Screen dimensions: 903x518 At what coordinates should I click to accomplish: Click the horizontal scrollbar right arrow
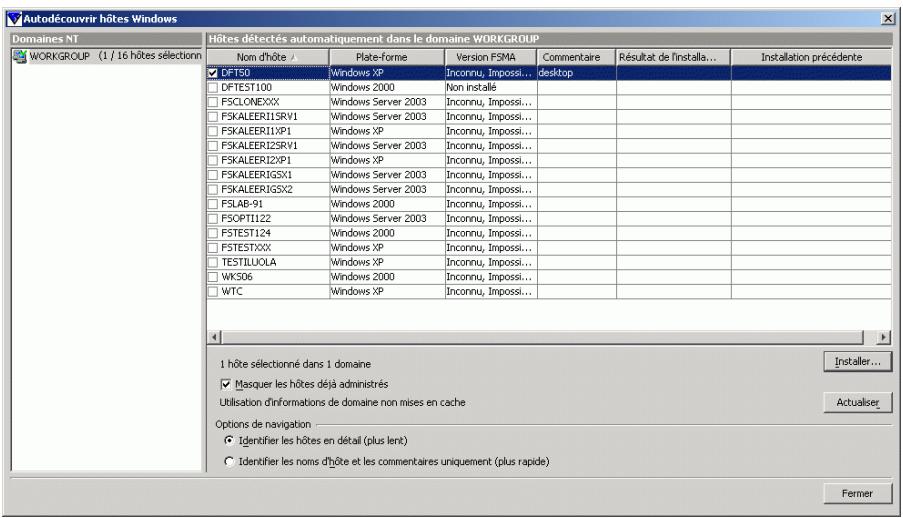(x=884, y=337)
